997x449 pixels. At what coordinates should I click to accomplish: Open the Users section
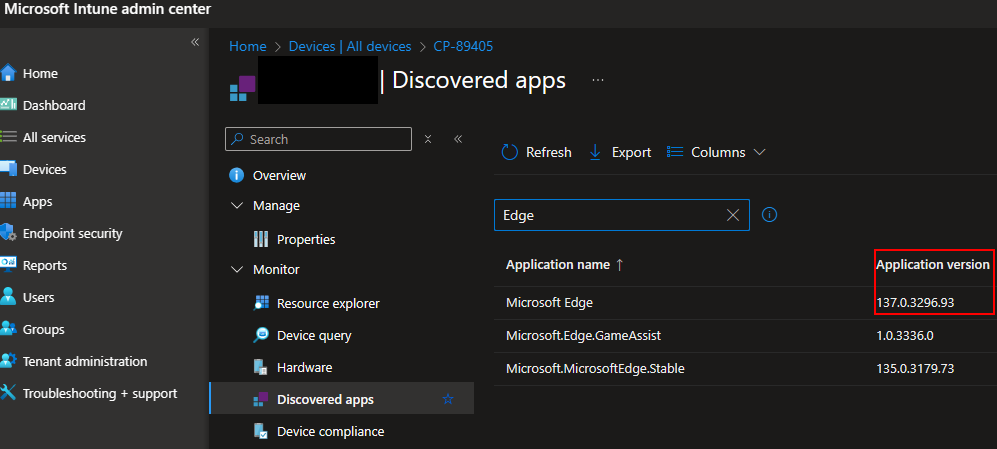tap(38, 297)
